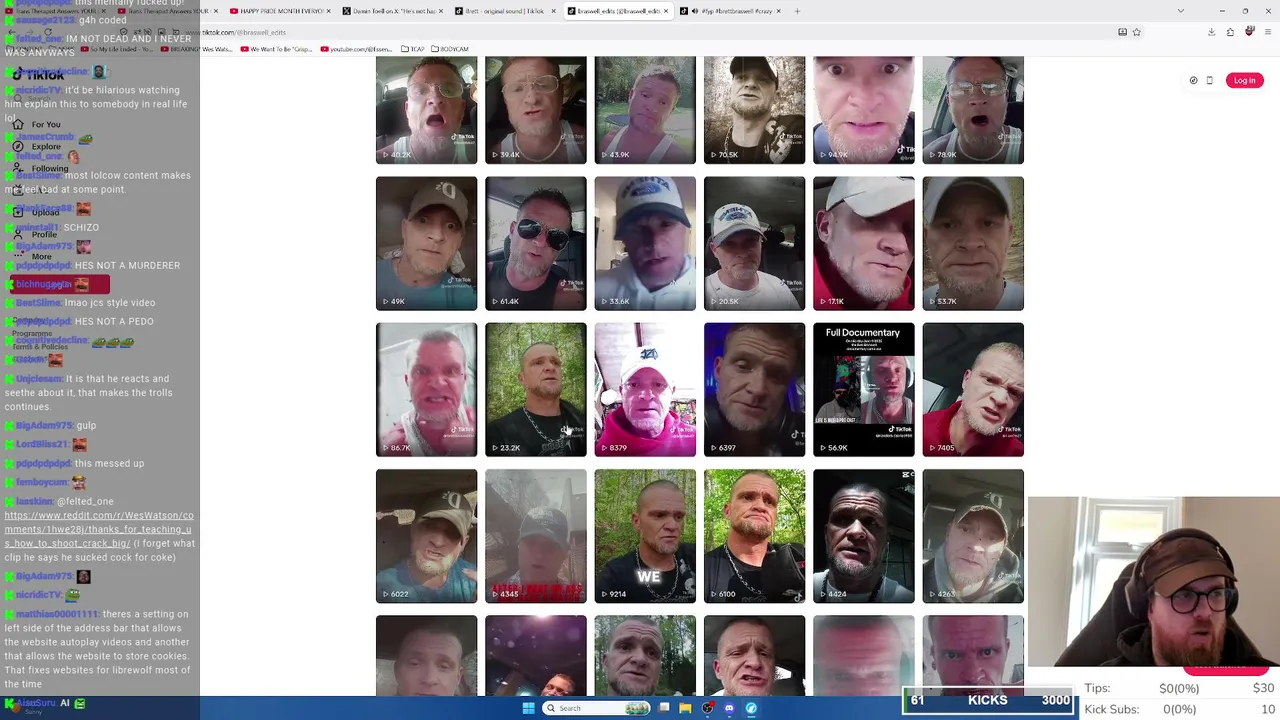Open the TikTok For You feed
Screen dimensions: 1280x720
coord(37,125)
